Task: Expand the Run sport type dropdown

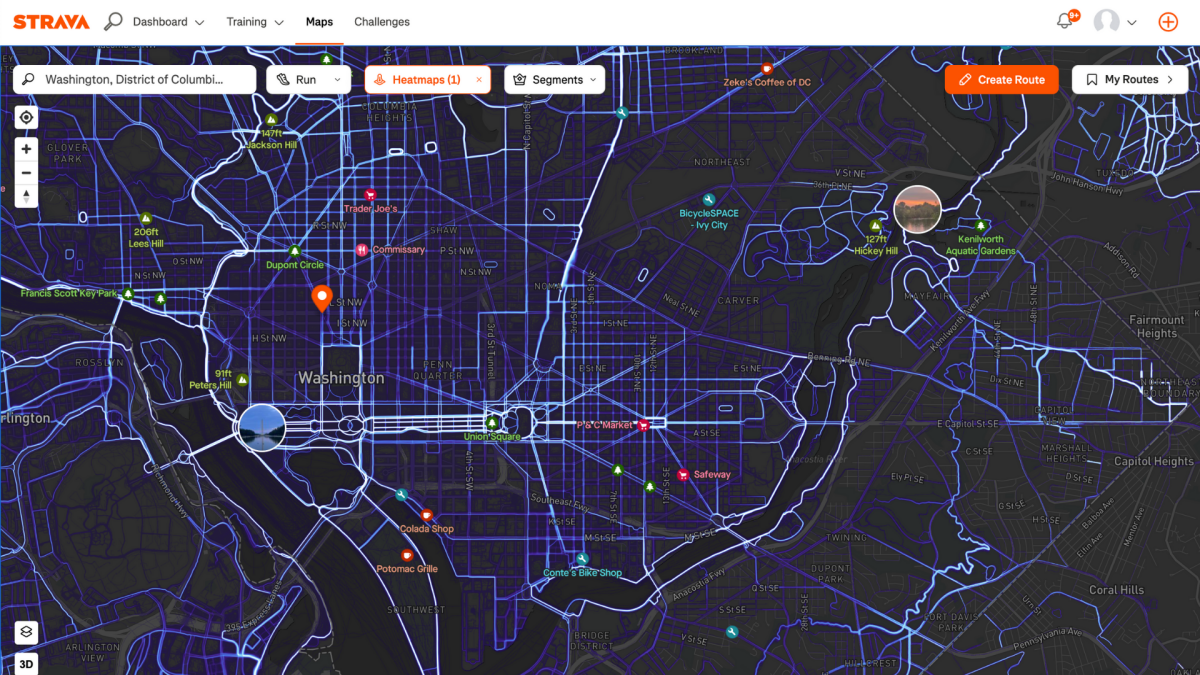Action: coord(308,80)
